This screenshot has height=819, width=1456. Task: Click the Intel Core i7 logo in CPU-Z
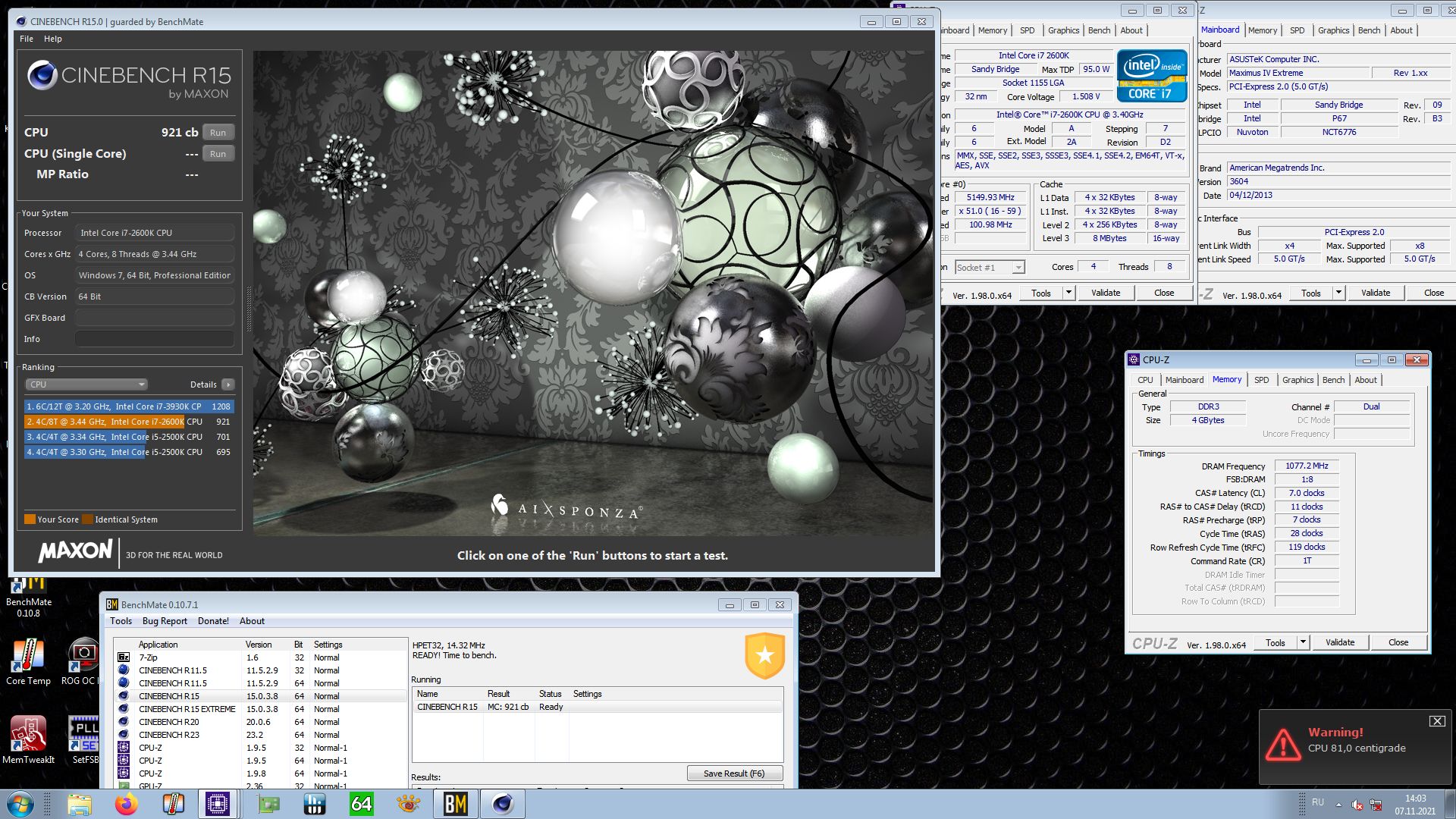(1151, 76)
